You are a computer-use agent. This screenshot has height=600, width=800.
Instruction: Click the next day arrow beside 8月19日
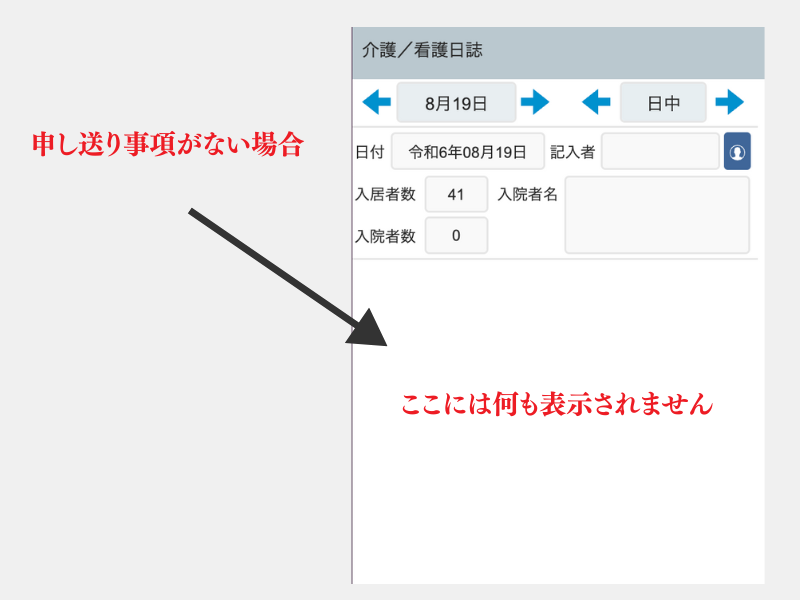(x=535, y=102)
